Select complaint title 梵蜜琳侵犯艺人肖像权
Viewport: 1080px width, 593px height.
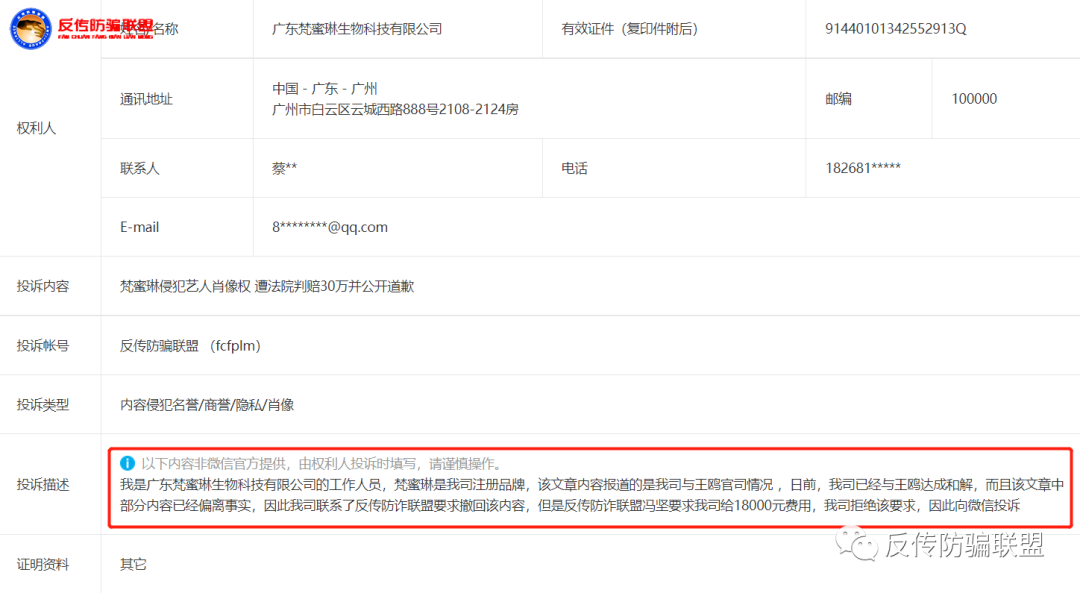(x=185, y=287)
